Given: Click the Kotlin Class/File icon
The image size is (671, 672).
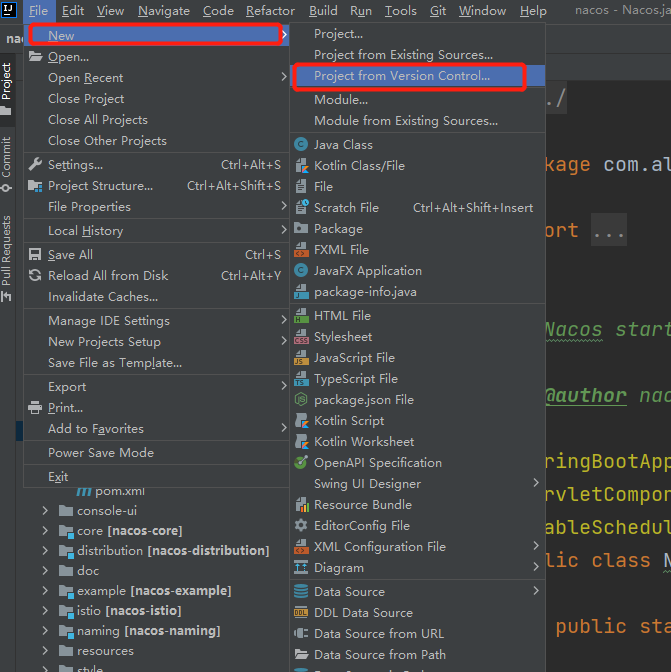Looking at the screenshot, I should click(x=302, y=165).
